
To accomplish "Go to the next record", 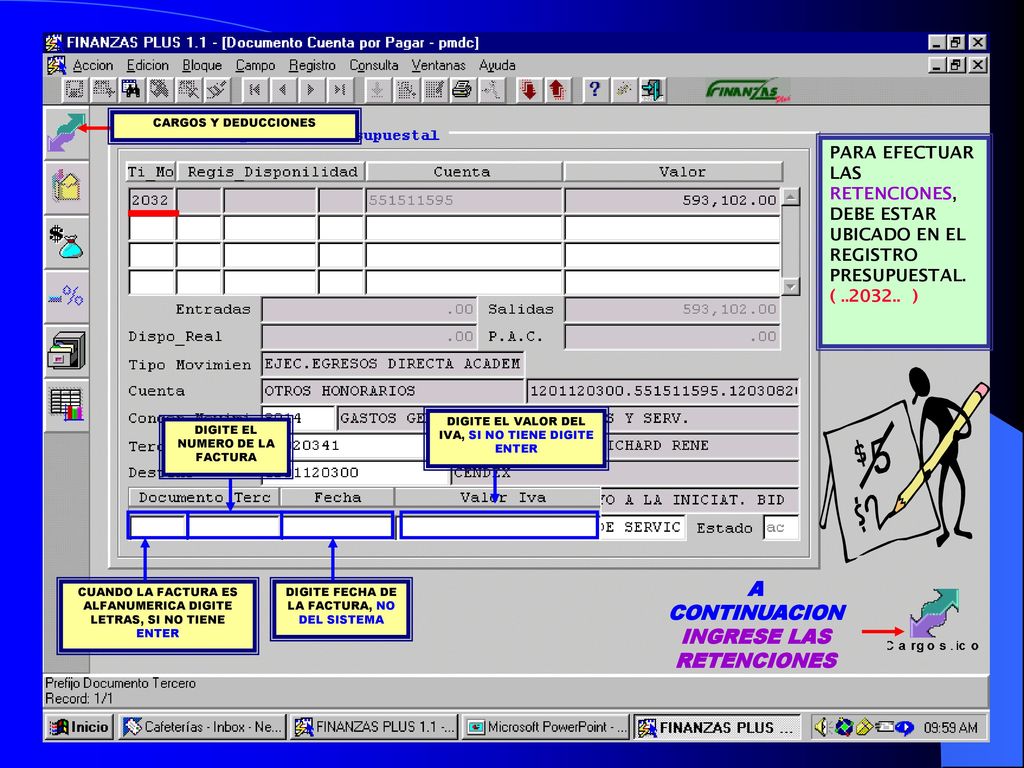I will coord(311,89).
